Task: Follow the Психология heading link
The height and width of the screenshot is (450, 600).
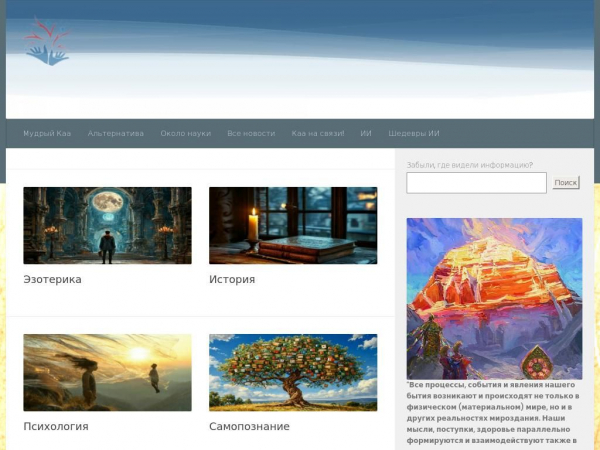Action: point(56,426)
